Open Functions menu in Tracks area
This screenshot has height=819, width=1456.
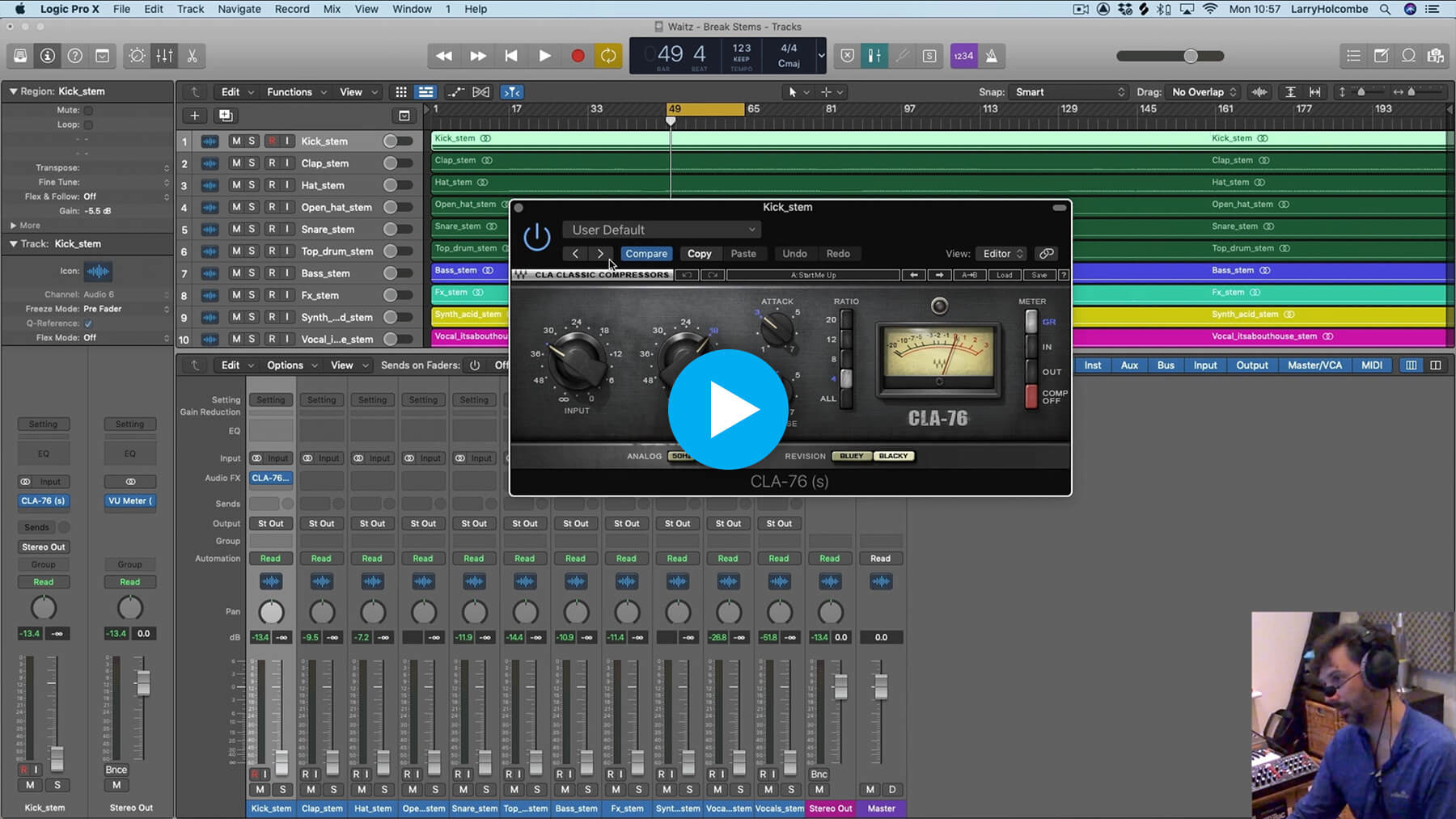click(296, 92)
